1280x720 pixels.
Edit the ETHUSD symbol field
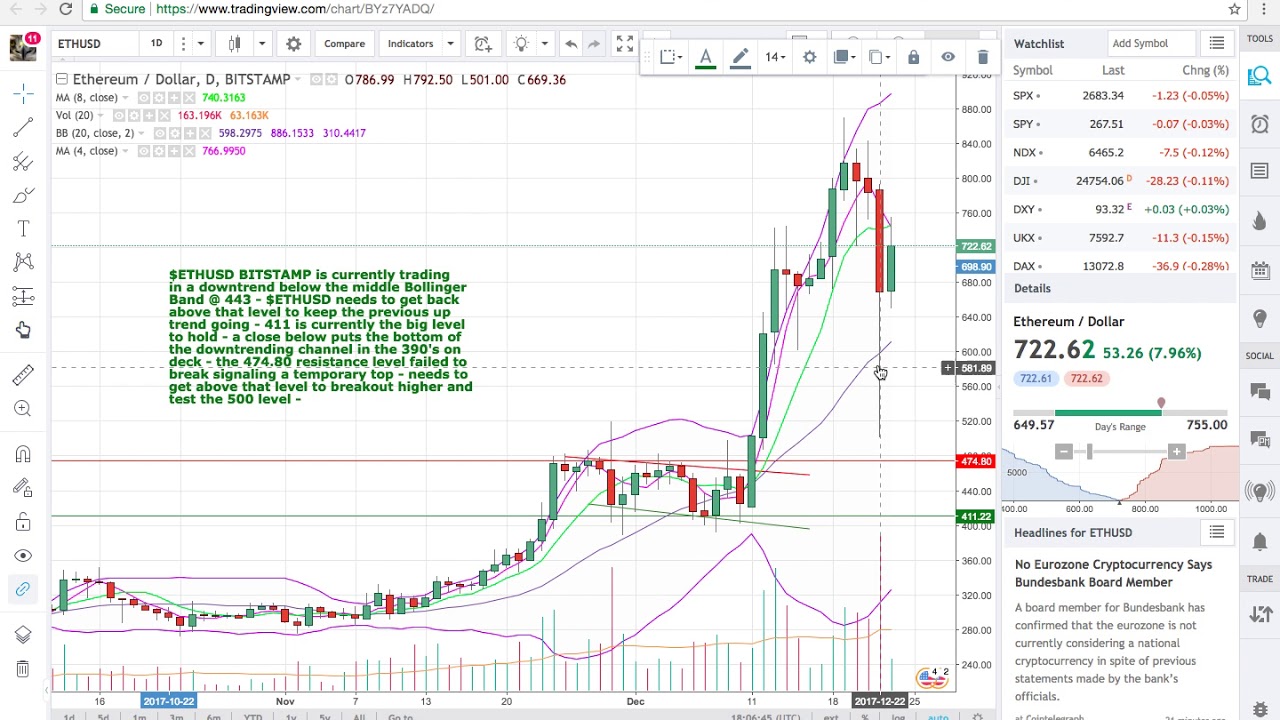(x=91, y=44)
